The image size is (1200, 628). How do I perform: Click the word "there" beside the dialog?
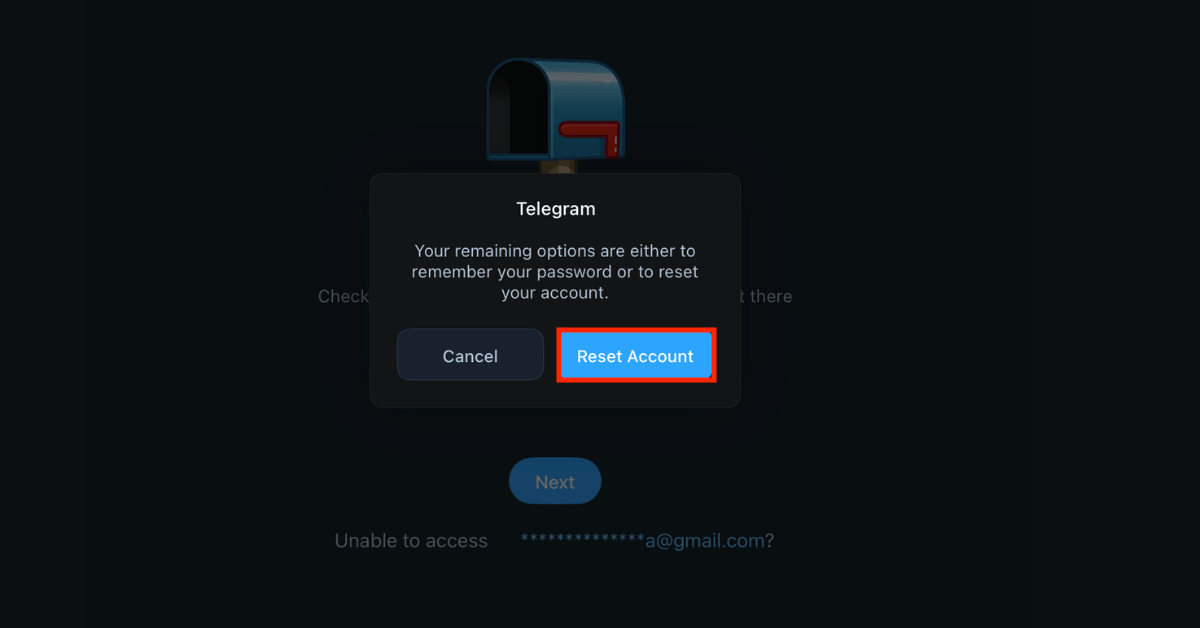click(770, 296)
